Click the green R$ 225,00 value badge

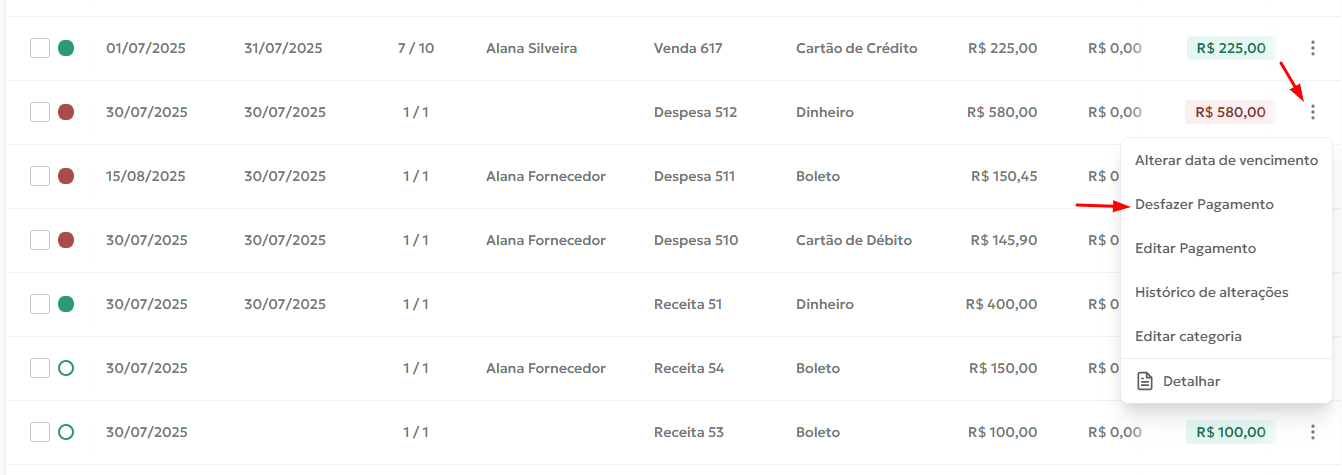pos(1230,48)
